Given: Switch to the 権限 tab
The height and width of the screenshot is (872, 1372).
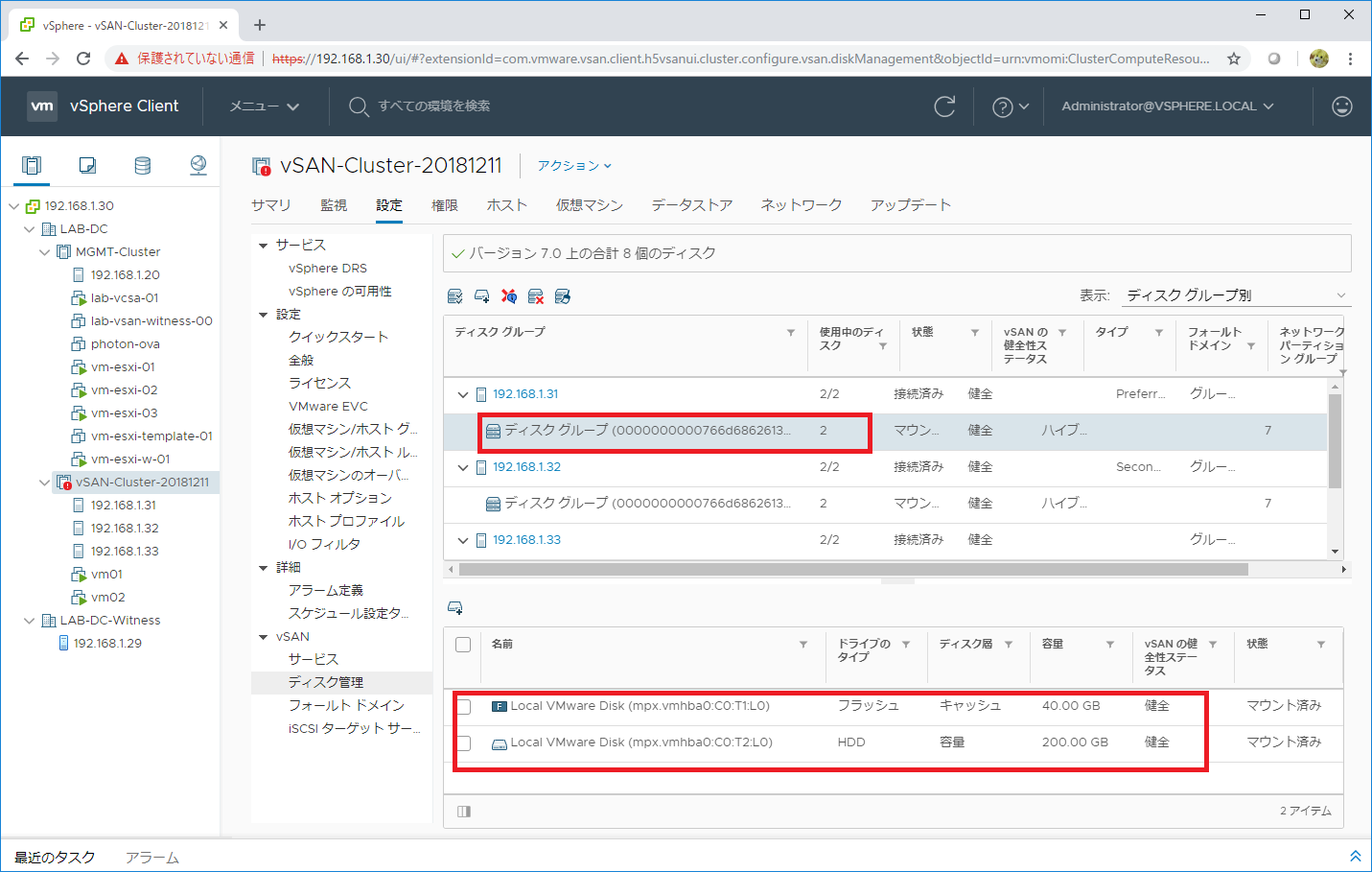Looking at the screenshot, I should [445, 205].
